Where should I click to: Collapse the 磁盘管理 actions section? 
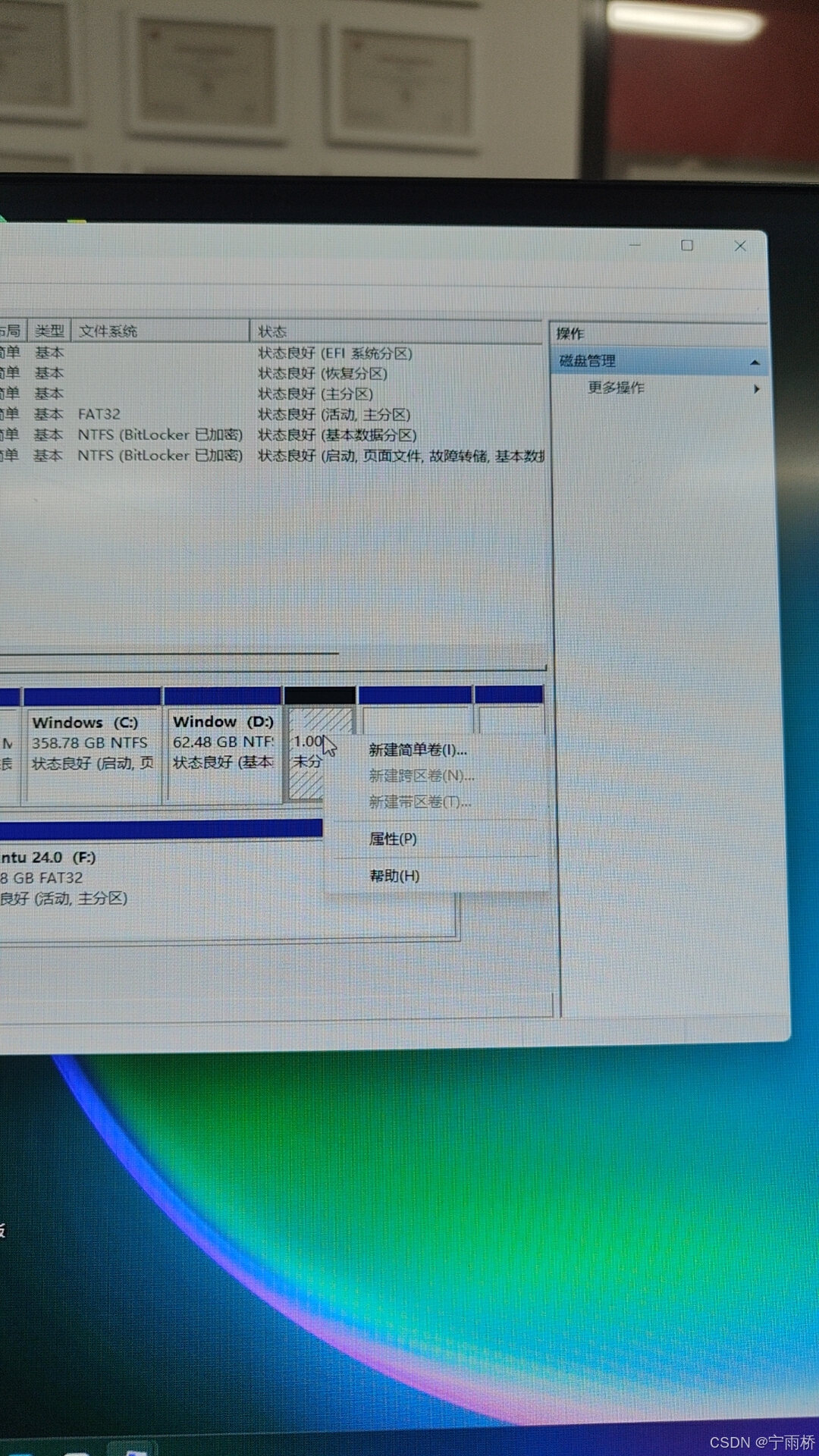(755, 362)
